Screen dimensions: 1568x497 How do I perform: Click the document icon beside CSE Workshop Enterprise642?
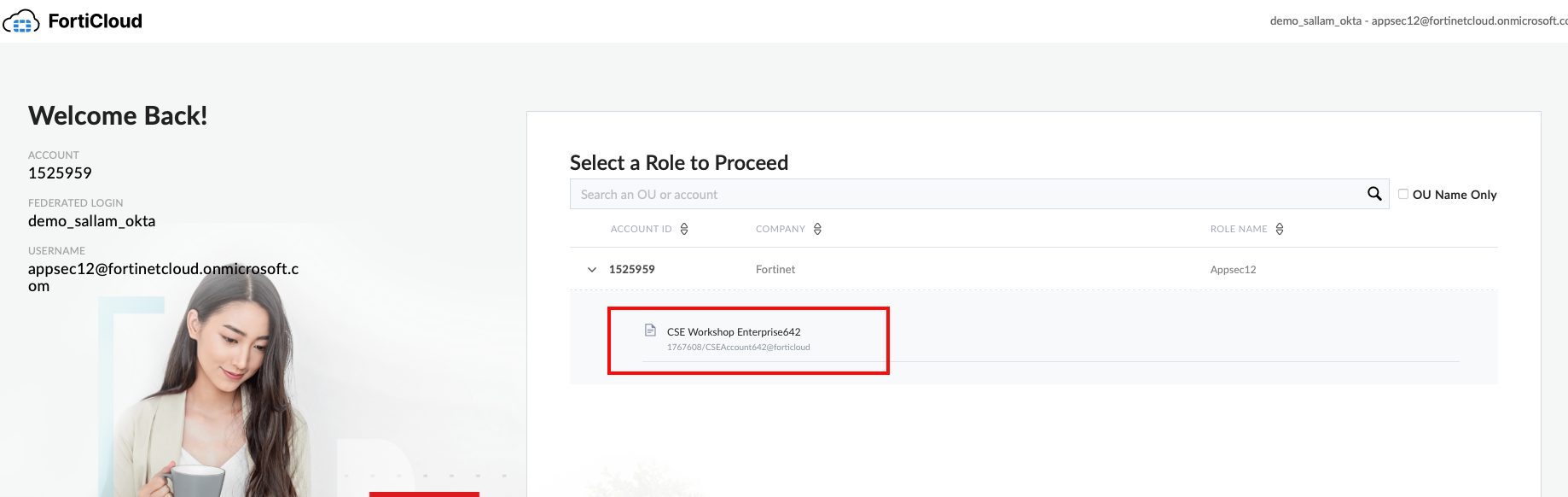(650, 330)
